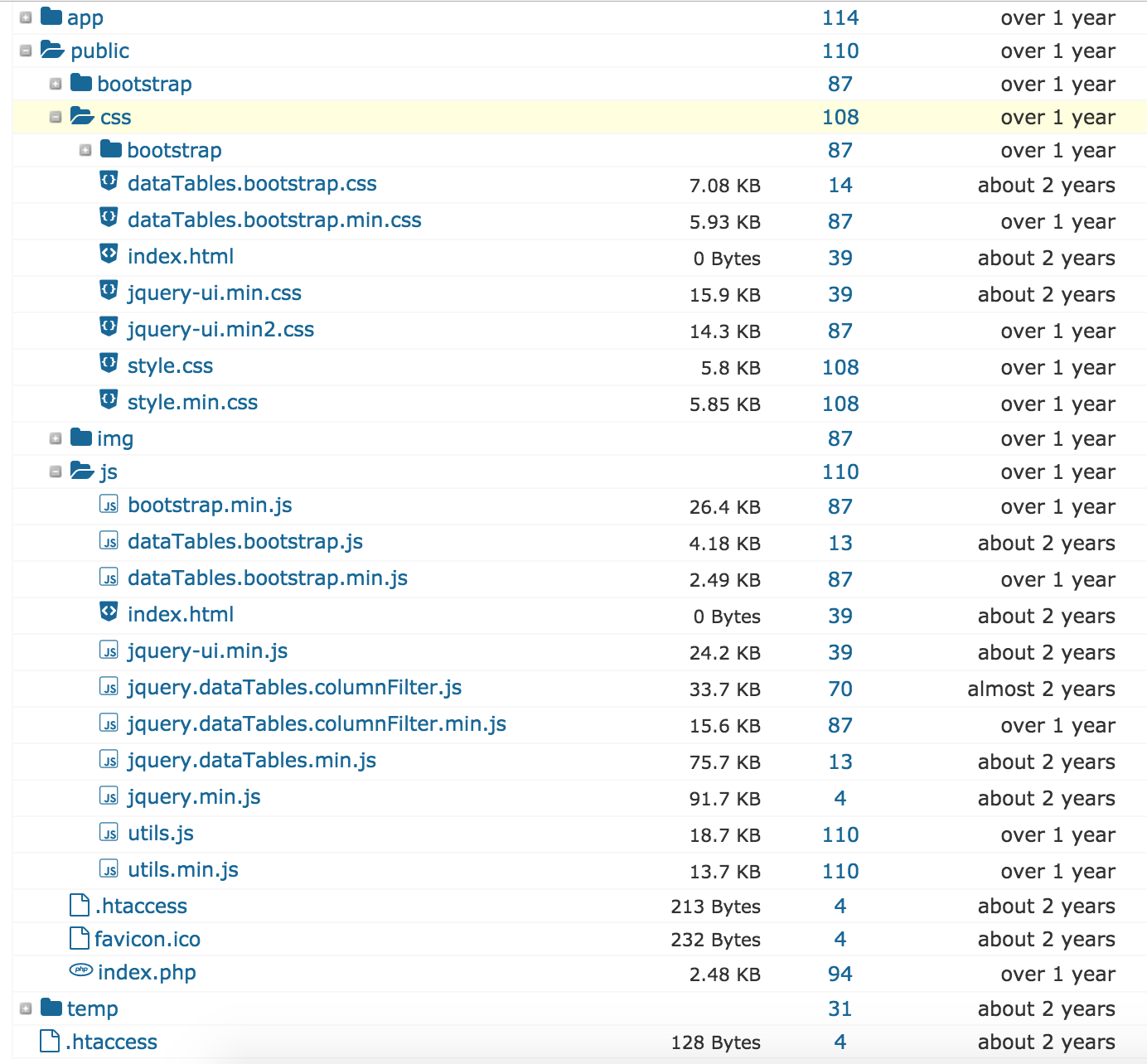This screenshot has height=1064, width=1147.
Task: Open jquery.min.js file
Action: (194, 796)
